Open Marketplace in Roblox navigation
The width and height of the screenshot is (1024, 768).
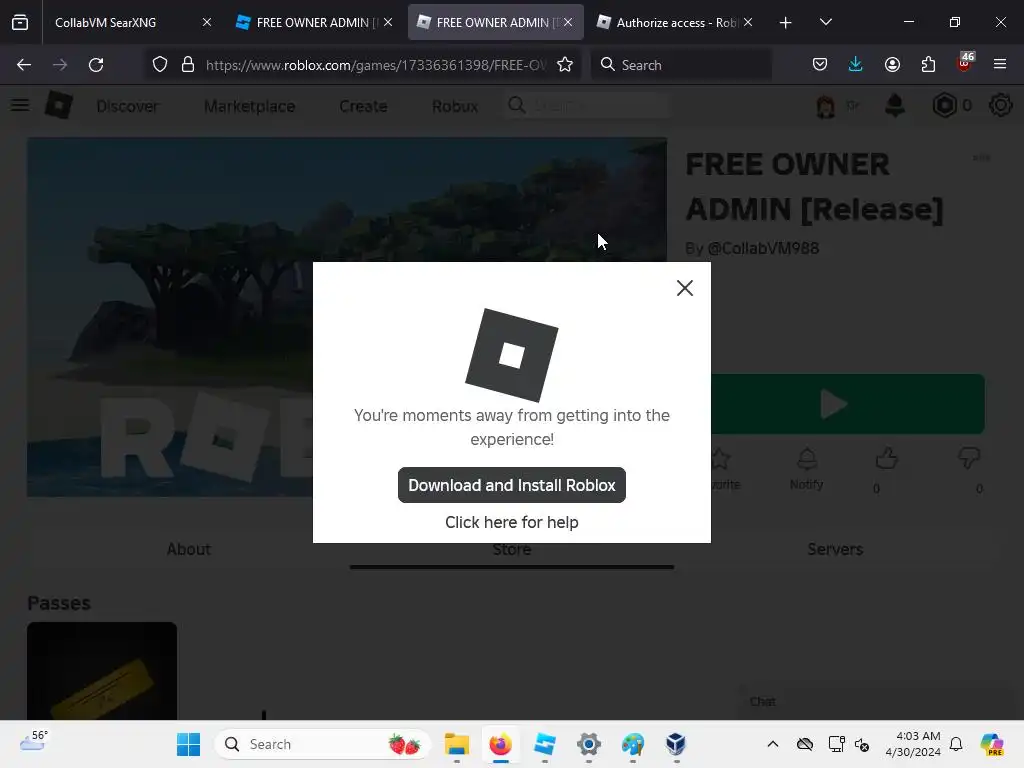249,106
